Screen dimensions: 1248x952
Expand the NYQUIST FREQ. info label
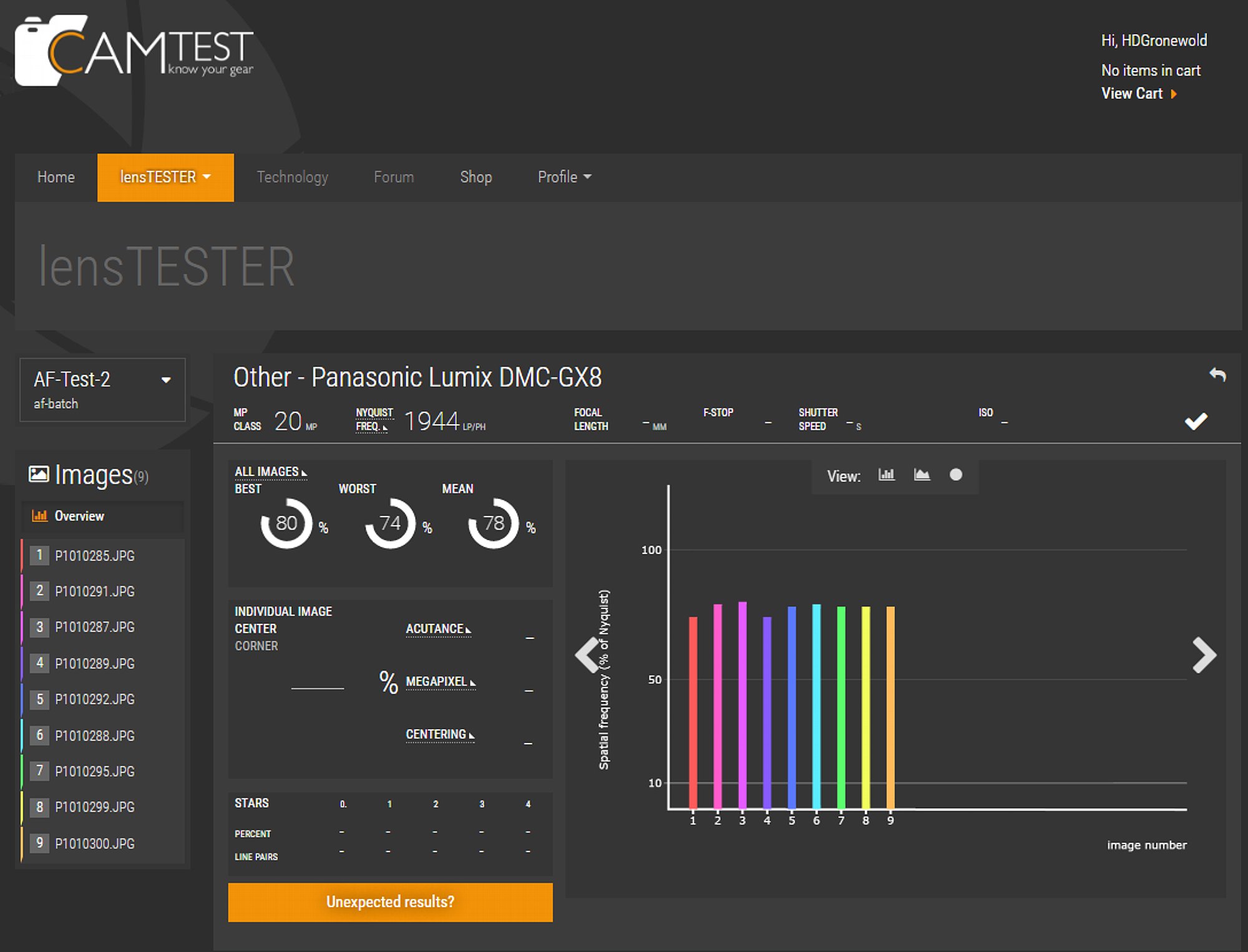click(374, 420)
